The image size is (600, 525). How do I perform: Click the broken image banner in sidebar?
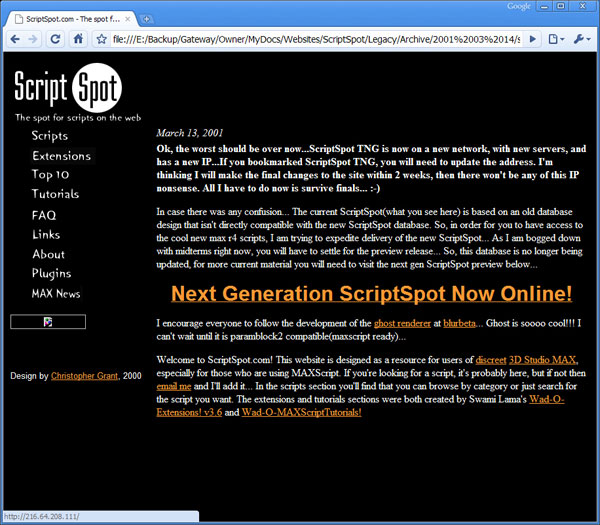(x=48, y=322)
